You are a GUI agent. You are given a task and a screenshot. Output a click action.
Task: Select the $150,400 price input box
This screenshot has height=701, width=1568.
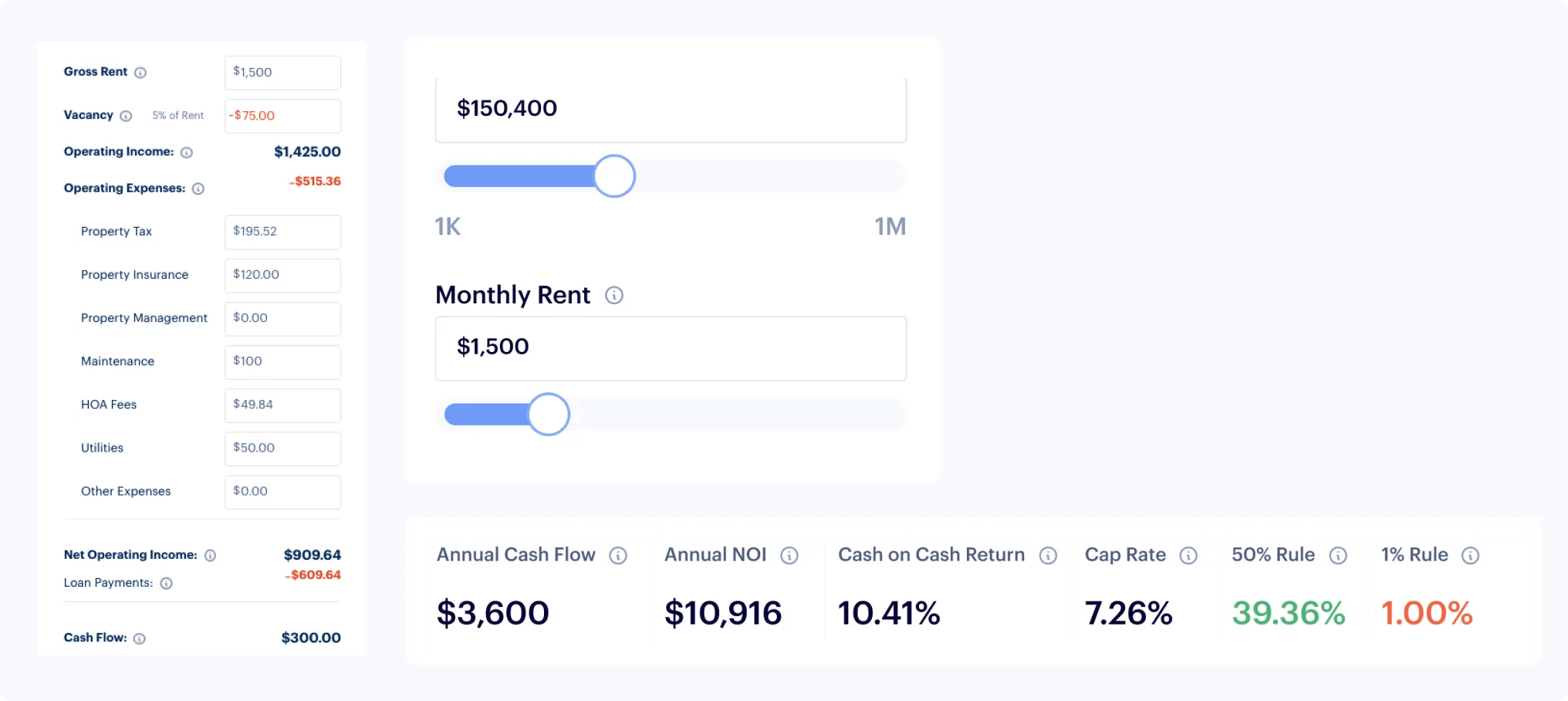tap(670, 109)
